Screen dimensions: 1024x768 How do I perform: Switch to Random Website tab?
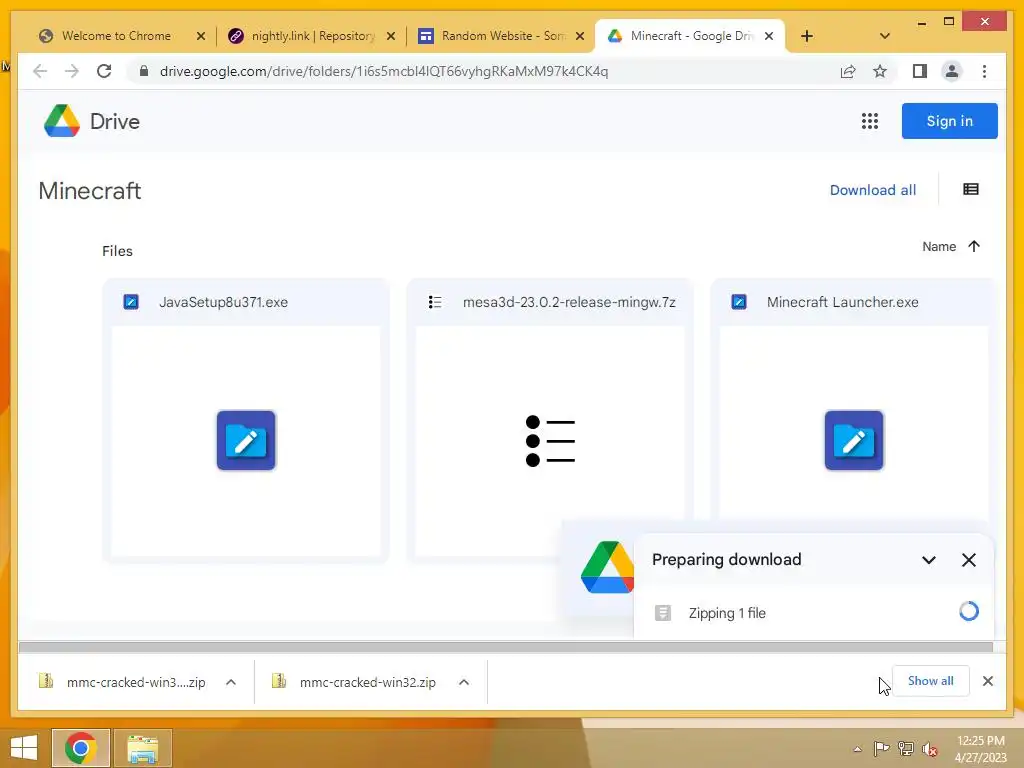tap(503, 36)
